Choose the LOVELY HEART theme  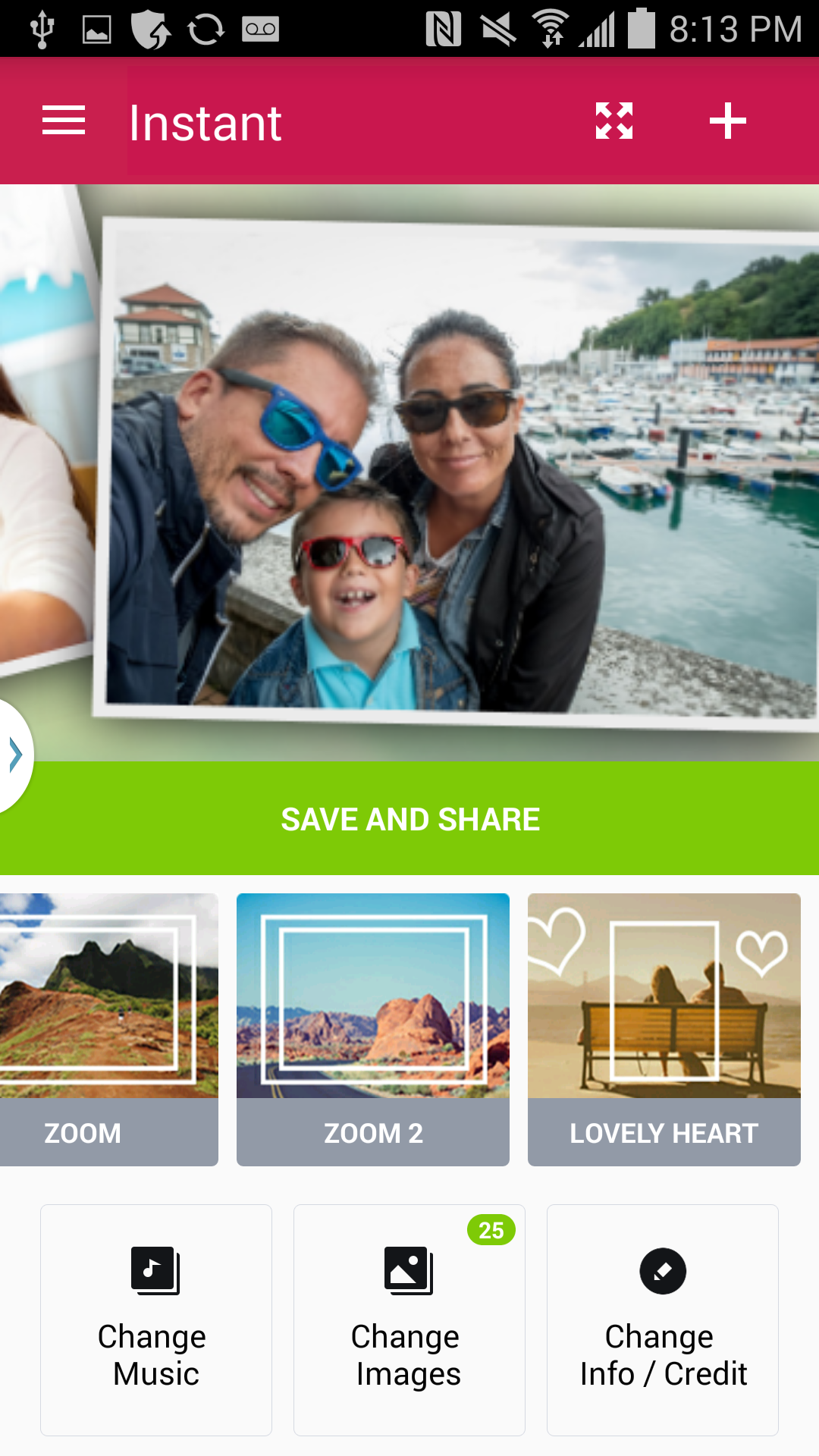[664, 1029]
